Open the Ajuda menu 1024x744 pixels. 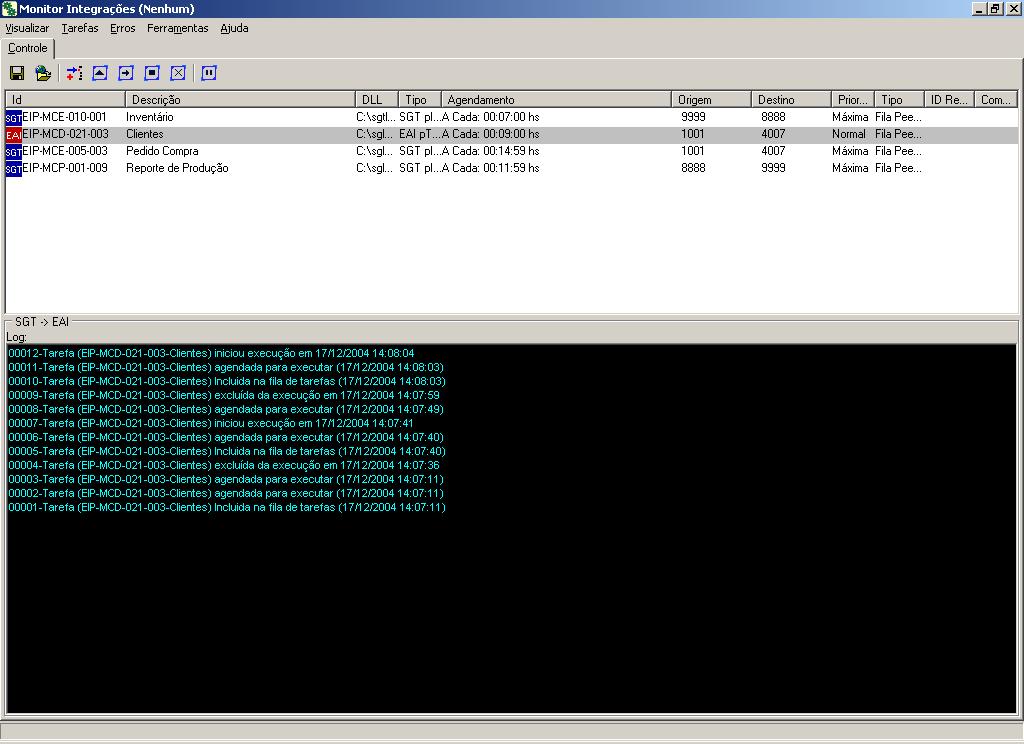(234, 28)
